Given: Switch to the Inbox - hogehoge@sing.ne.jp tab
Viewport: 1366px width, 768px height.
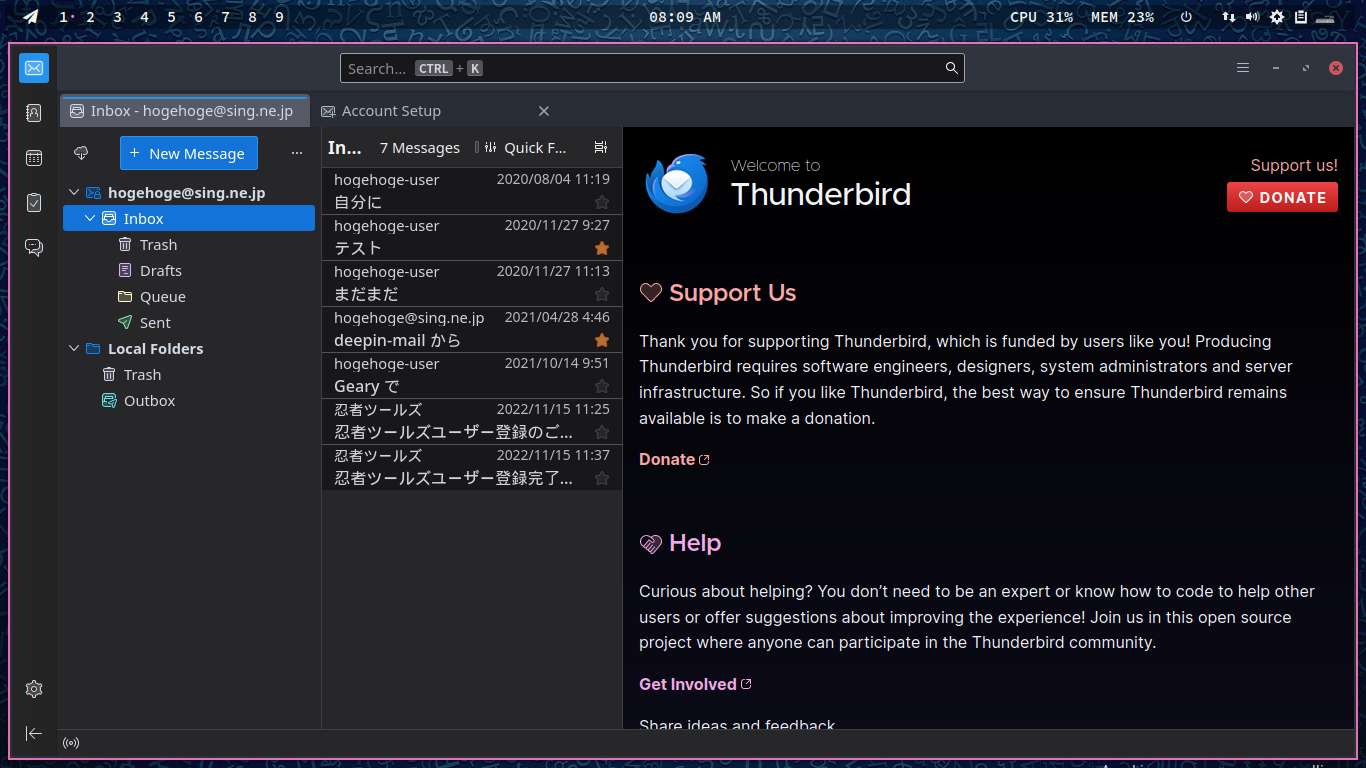Looking at the screenshot, I should tap(184, 111).
